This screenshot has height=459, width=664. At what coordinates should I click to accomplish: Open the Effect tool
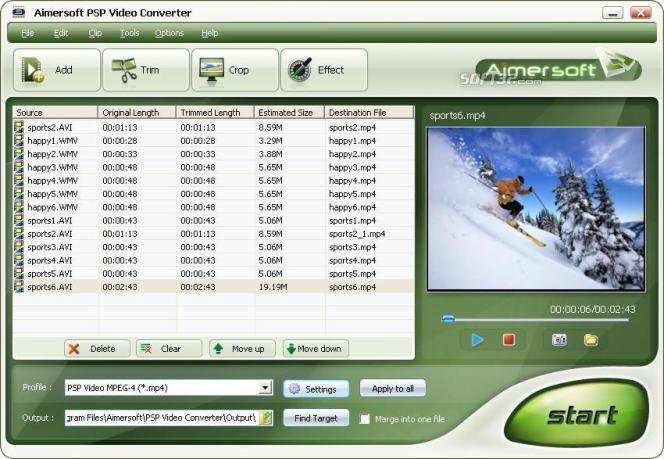pos(324,70)
